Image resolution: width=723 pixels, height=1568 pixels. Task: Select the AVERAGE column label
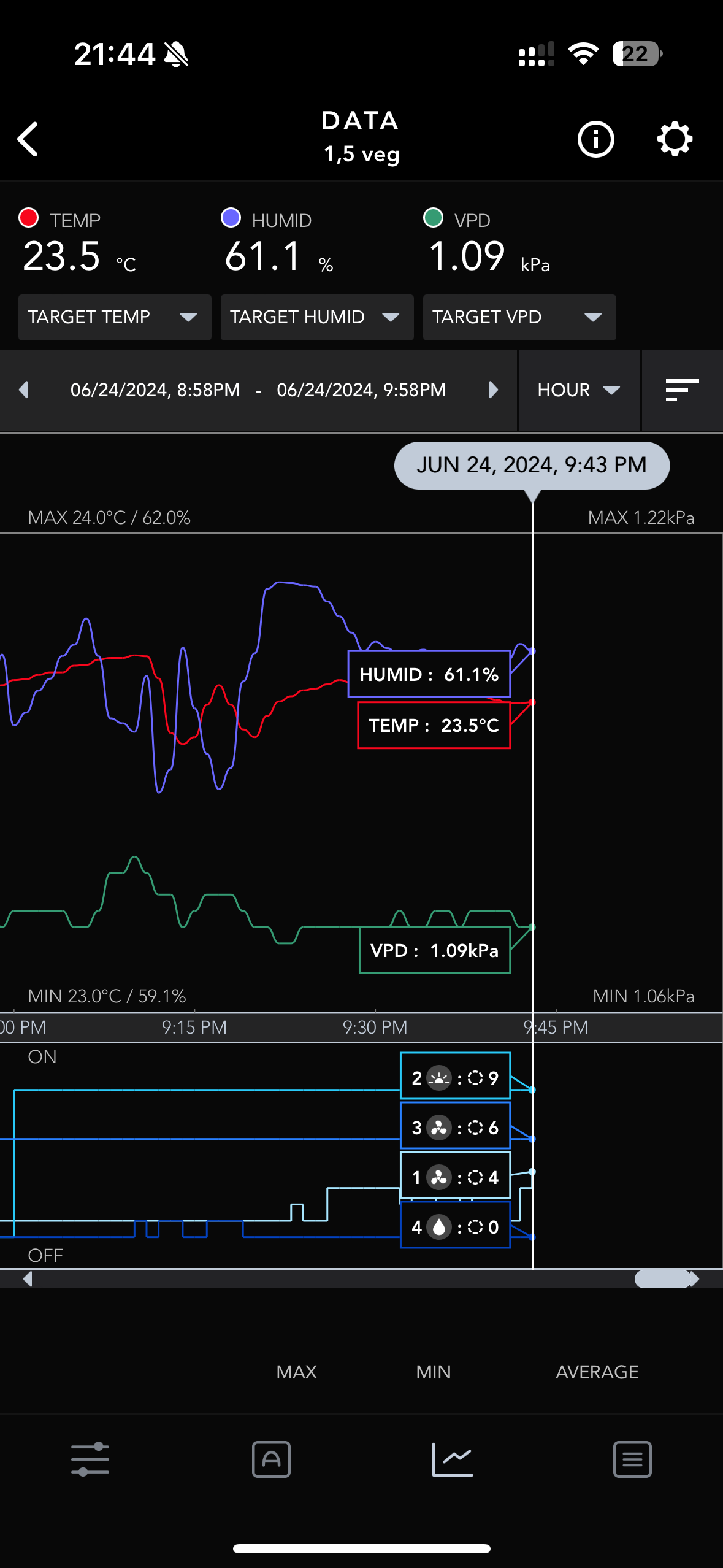coord(597,1372)
